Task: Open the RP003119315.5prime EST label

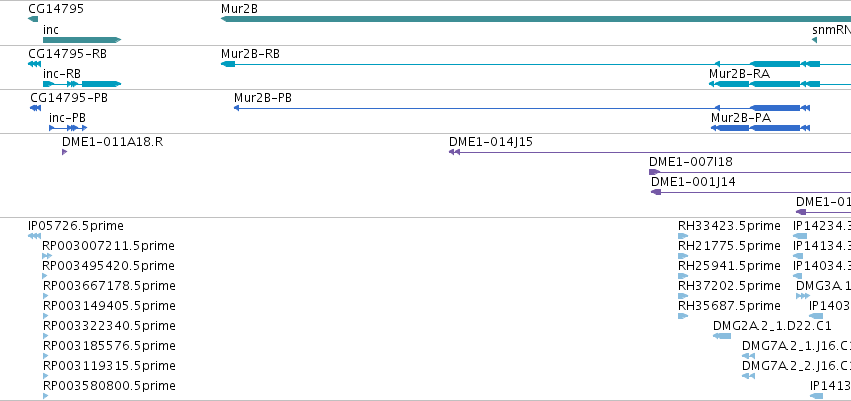Action: tap(109, 366)
